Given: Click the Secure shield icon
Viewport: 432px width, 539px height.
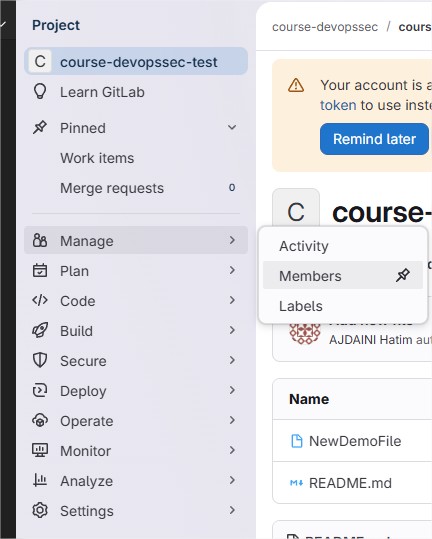Looking at the screenshot, I should [40, 360].
